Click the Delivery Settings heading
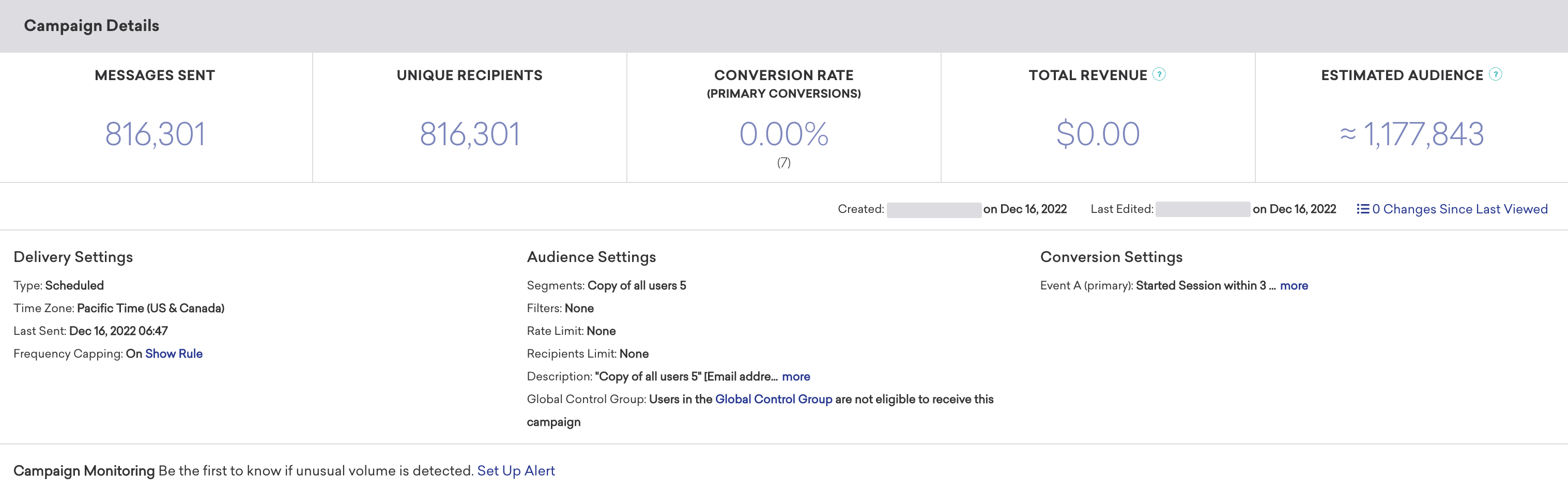Screen dimensions: 1568x493 pyautogui.click(x=73, y=257)
